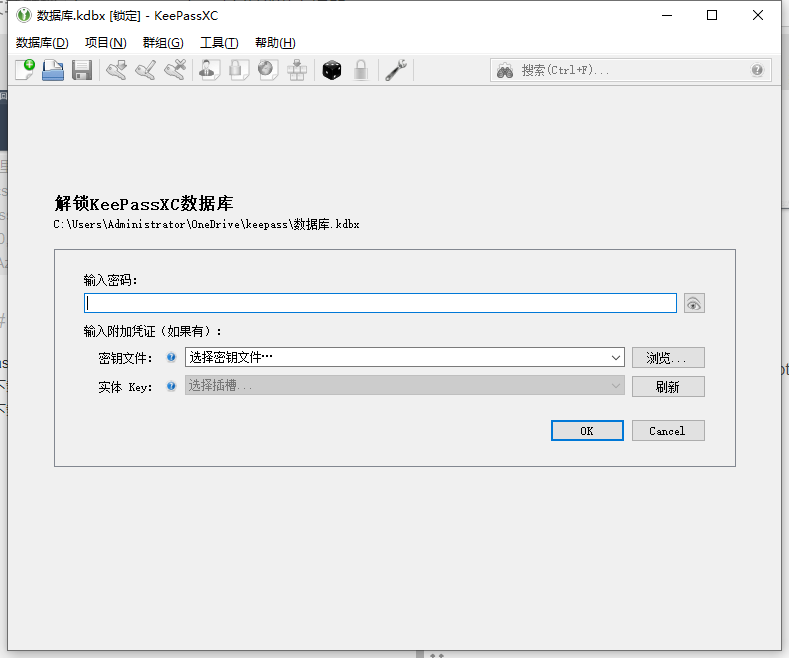The image size is (789, 658).
Task: Click the Cancel button
Action: pyautogui.click(x=668, y=431)
